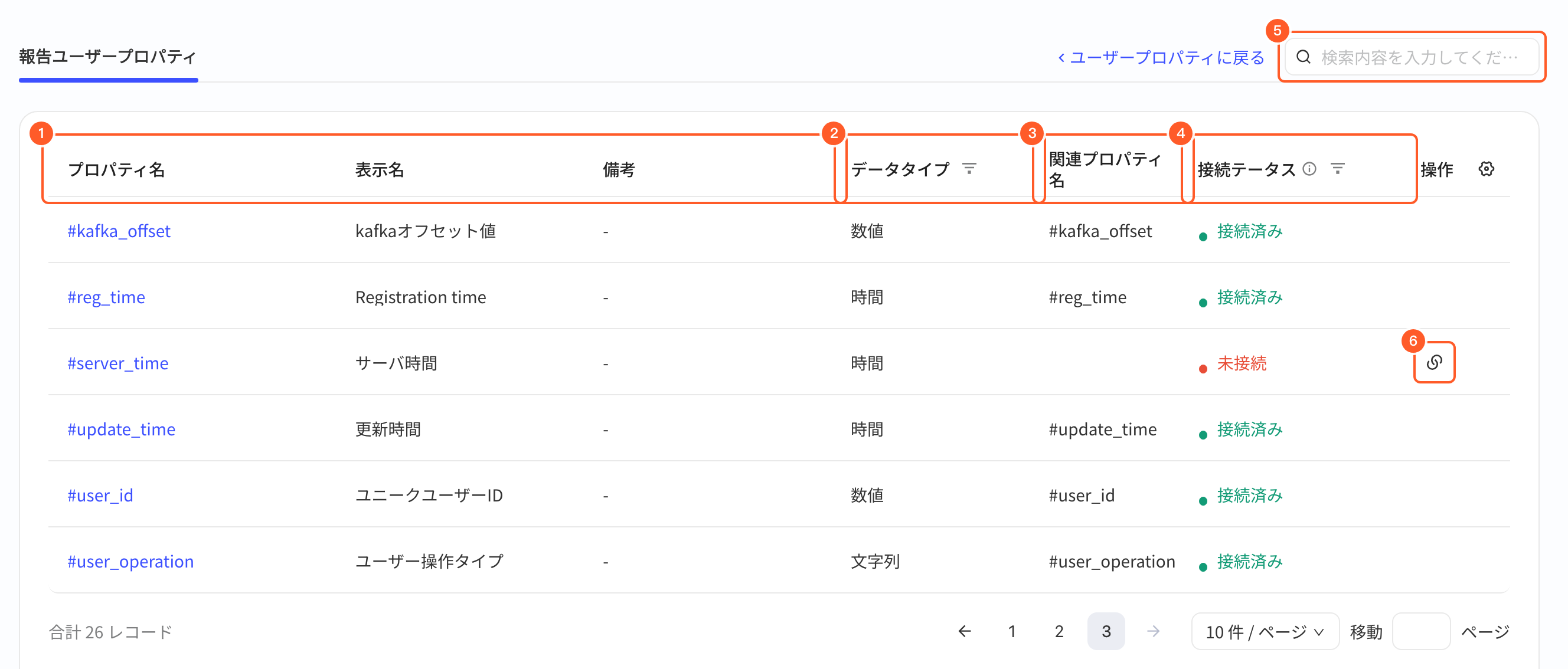The width and height of the screenshot is (1568, 669).
Task: Click the link icon for #server_time
Action: pyautogui.click(x=1434, y=362)
